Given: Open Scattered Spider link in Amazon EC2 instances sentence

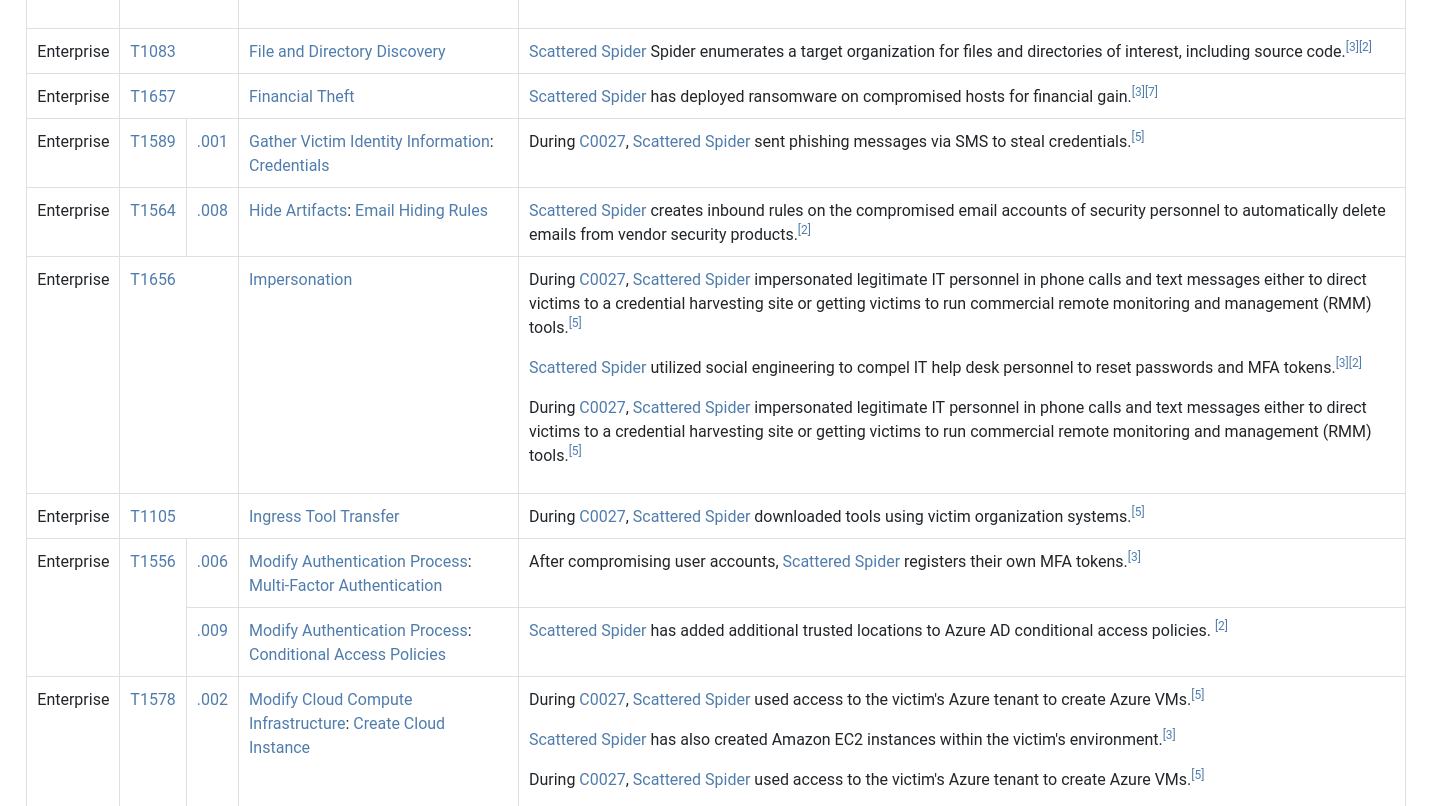Looking at the screenshot, I should pos(587,739).
